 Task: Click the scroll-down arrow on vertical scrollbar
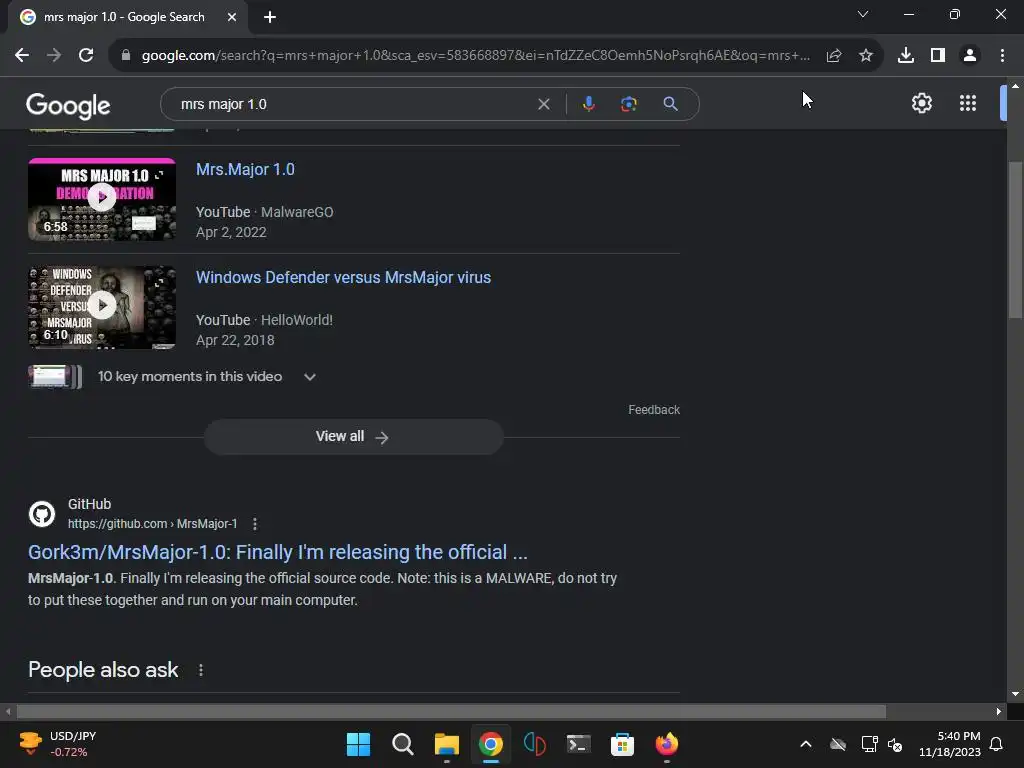click(x=1015, y=694)
